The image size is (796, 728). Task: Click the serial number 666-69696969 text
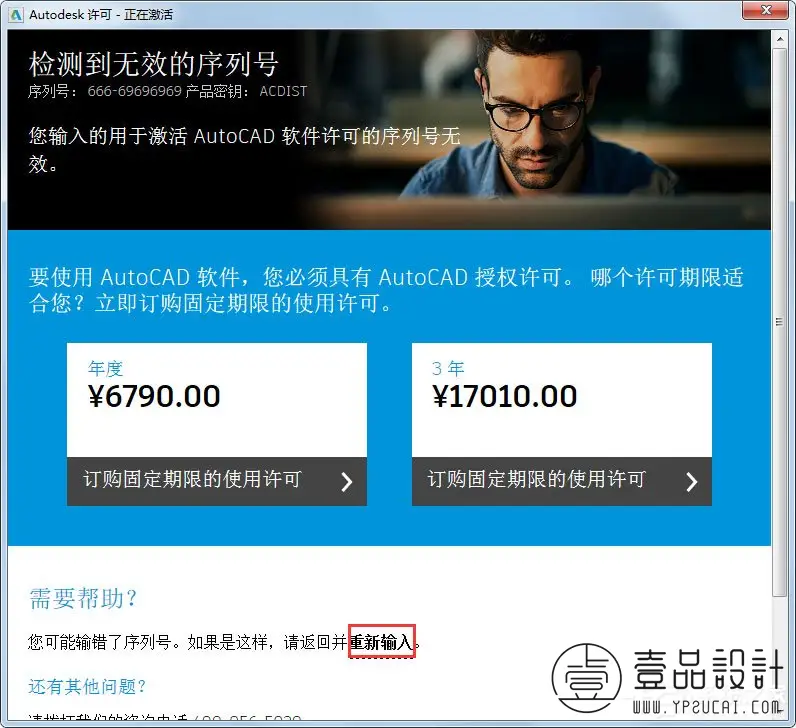(135, 91)
